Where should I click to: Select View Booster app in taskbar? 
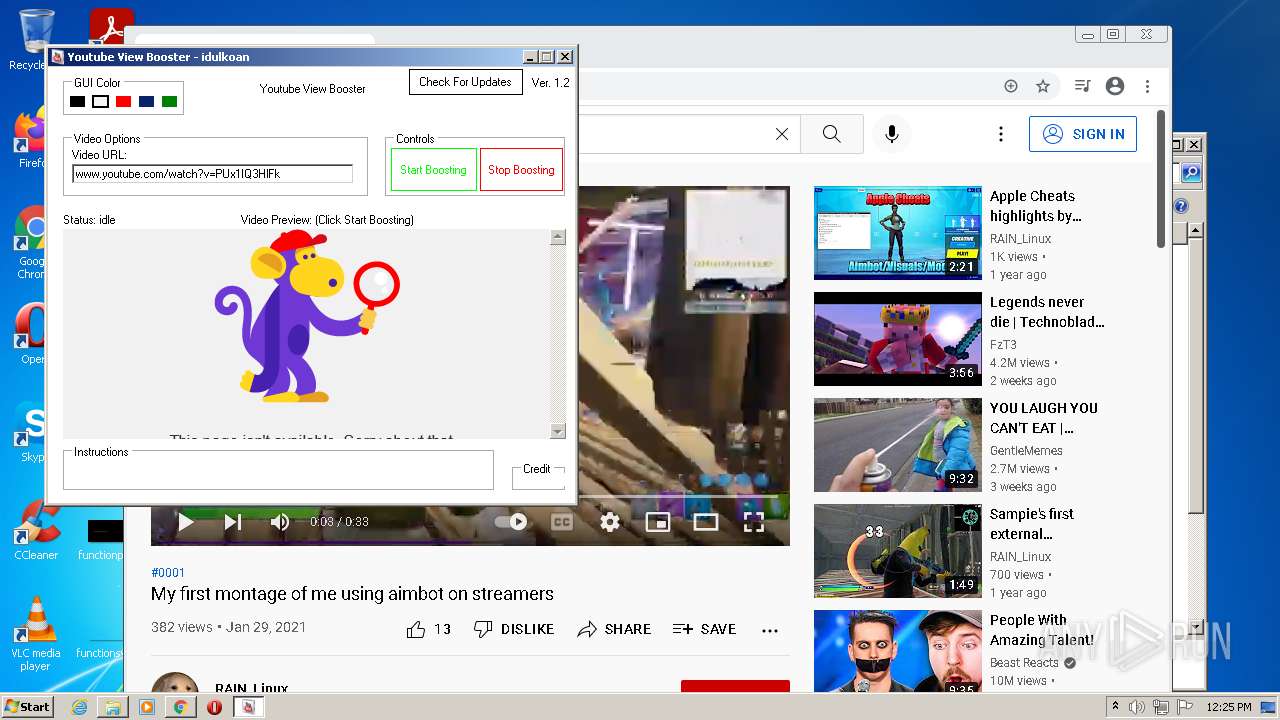click(248, 707)
